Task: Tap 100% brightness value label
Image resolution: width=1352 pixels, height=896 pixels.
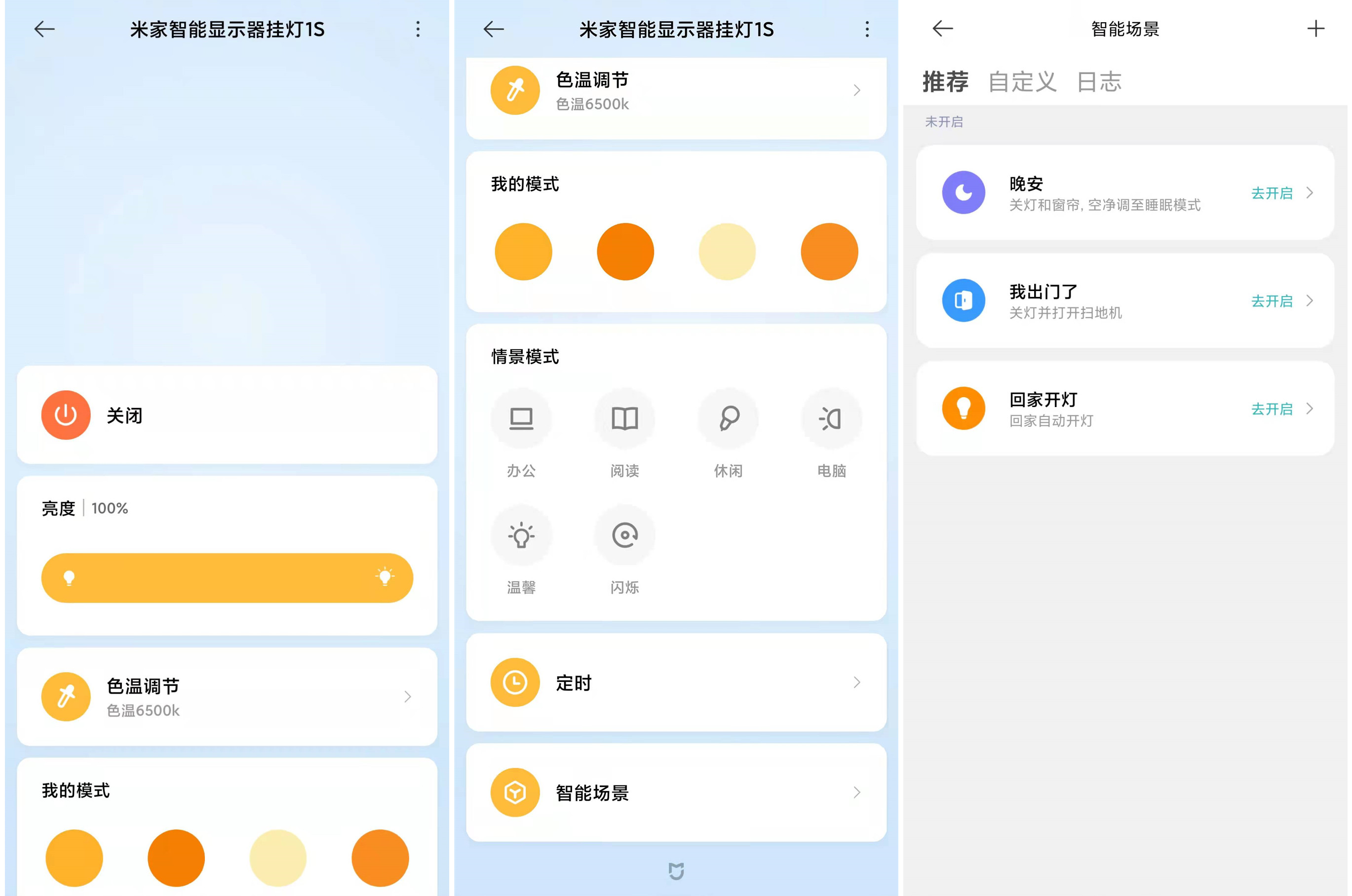Action: [x=110, y=508]
